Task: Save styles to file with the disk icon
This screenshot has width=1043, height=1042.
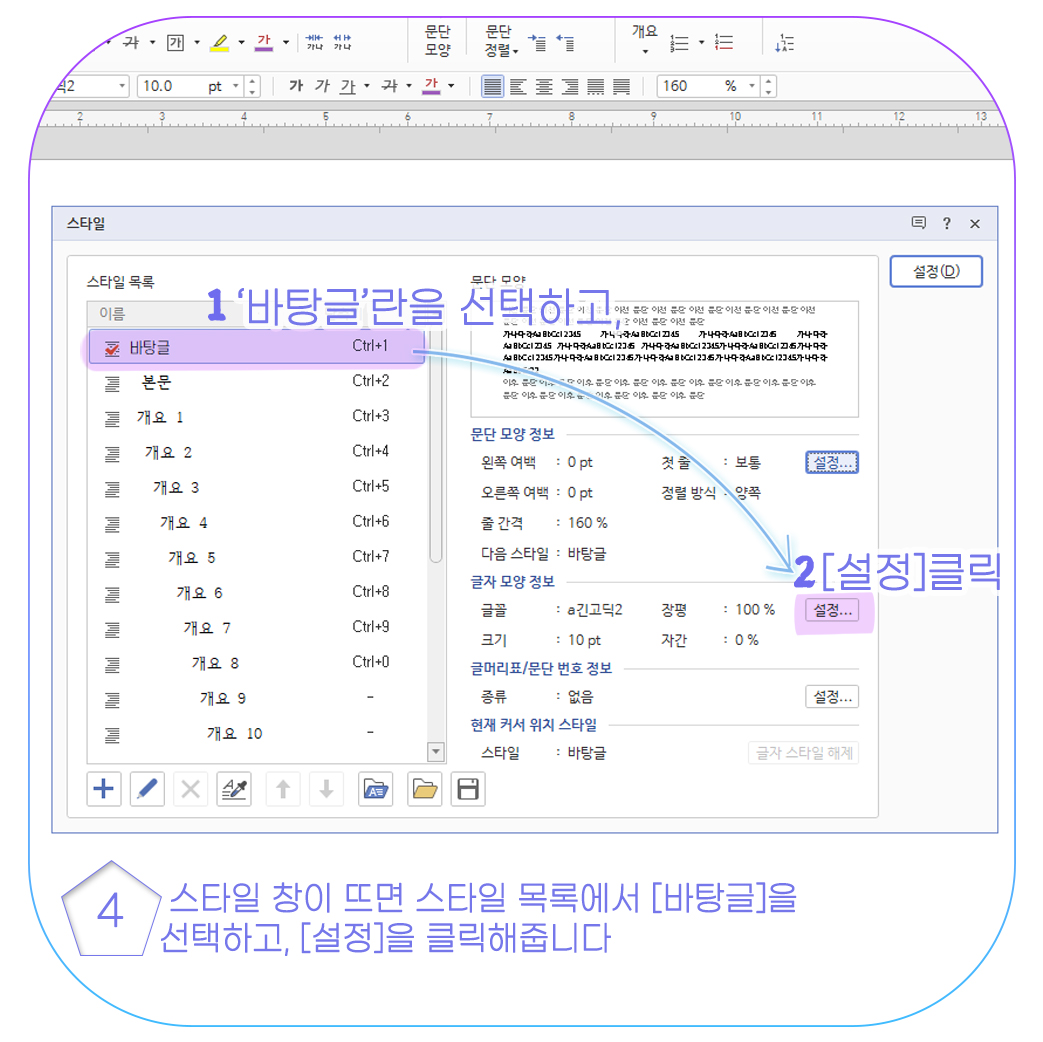Action: tap(467, 789)
